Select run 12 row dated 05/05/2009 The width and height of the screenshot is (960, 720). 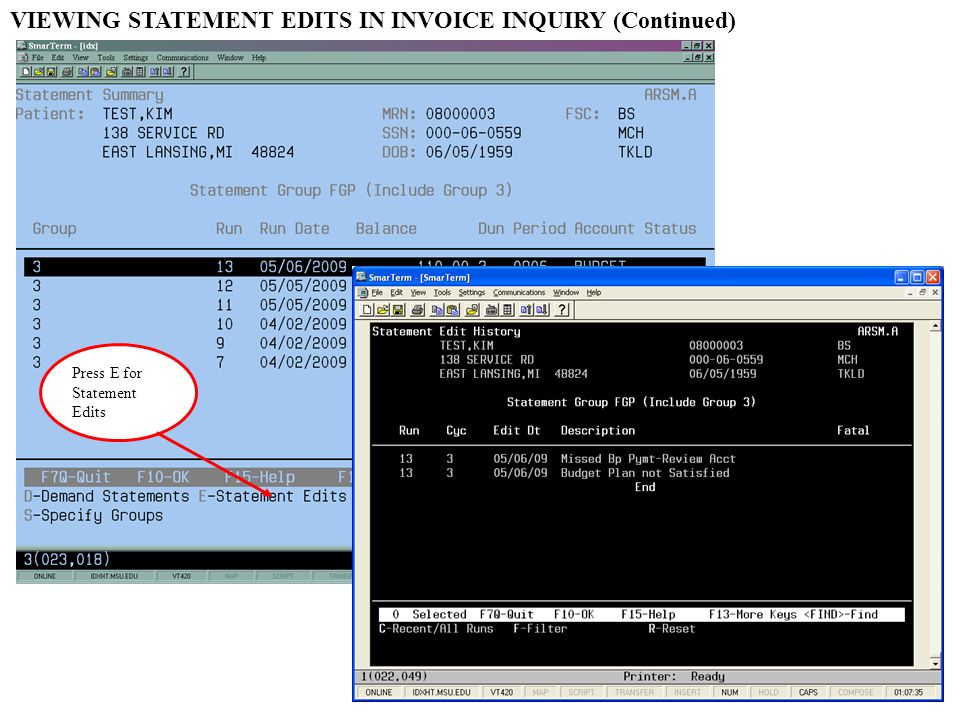click(x=189, y=286)
